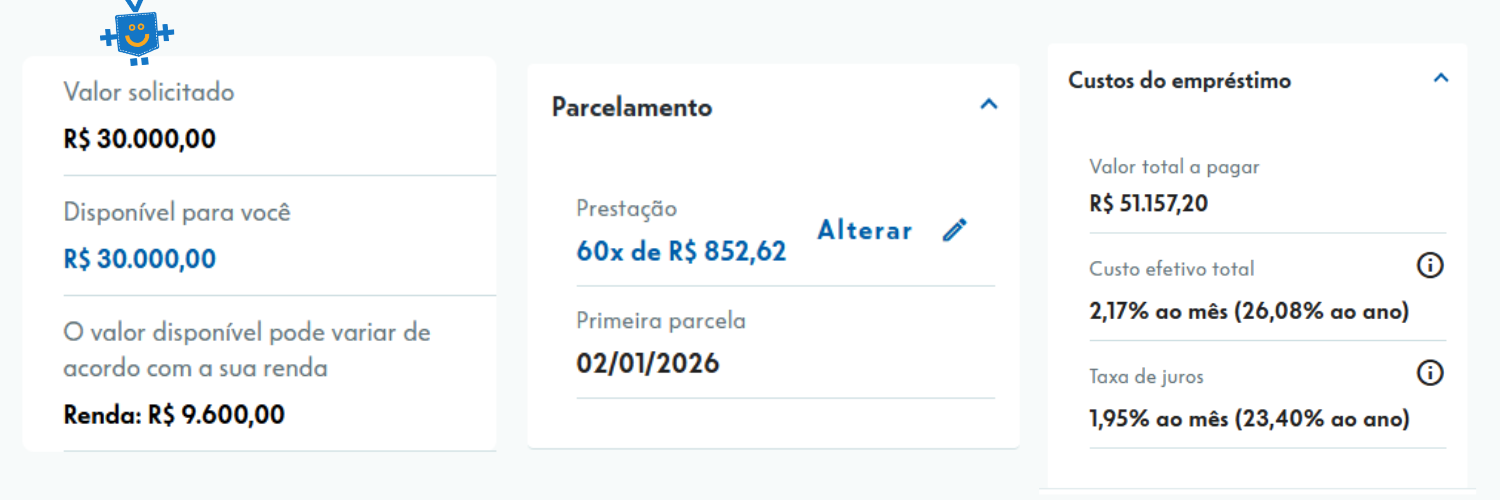The width and height of the screenshot is (1500, 500).
Task: Click the blue R$ 30.000,00 available amount
Action: pyautogui.click(x=140, y=259)
